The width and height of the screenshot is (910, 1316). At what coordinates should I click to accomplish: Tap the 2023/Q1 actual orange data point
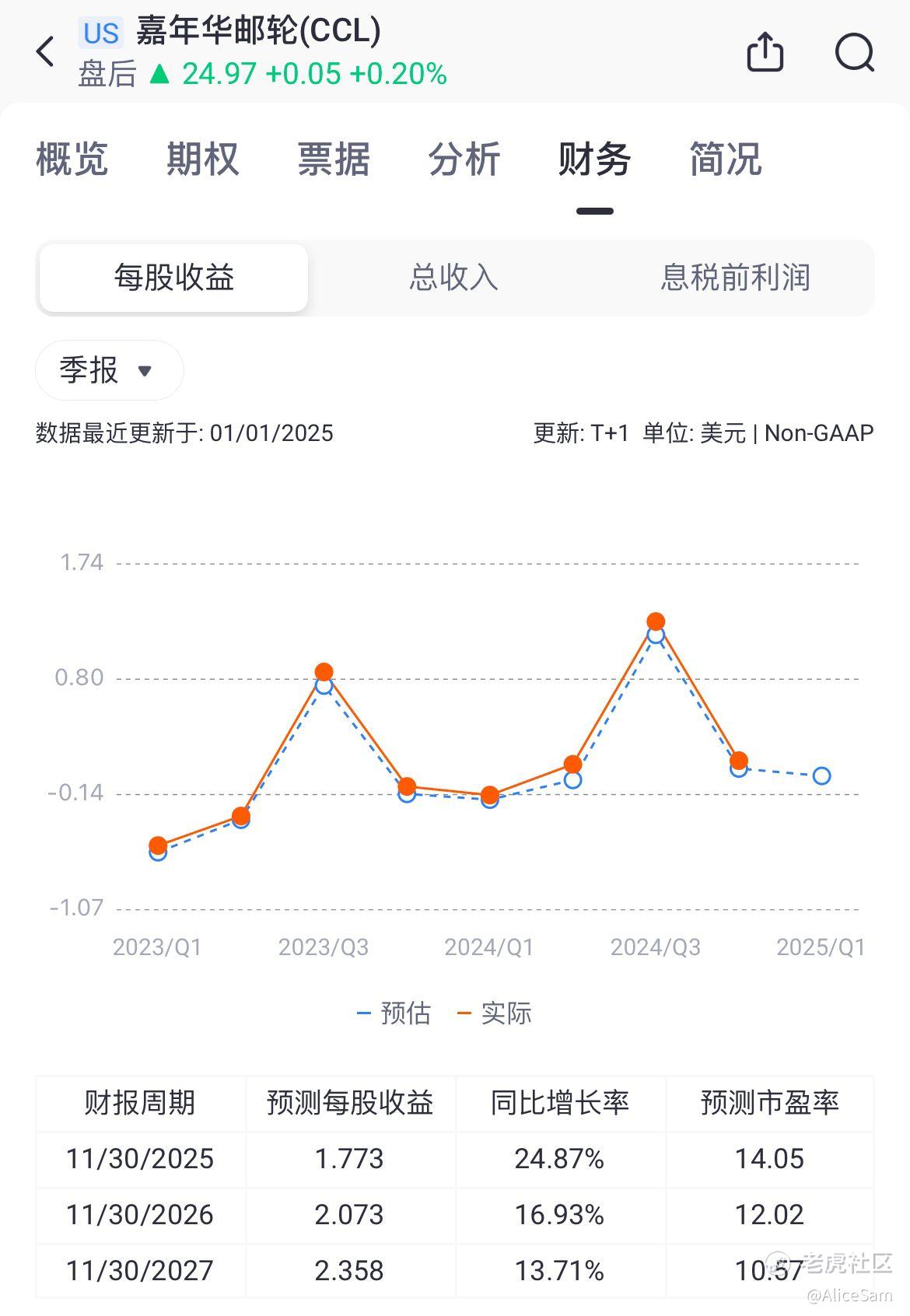[x=158, y=845]
